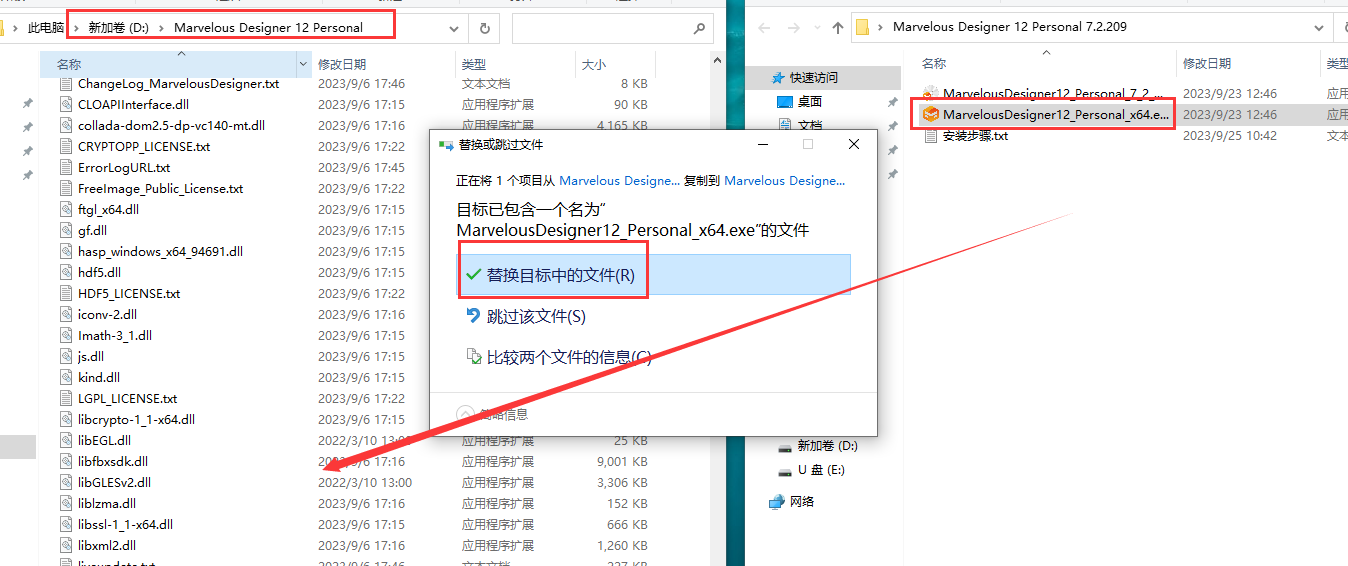The image size is (1348, 566).
Task: Click the libssl-1_1-x64.dll file icon
Action: point(67,525)
